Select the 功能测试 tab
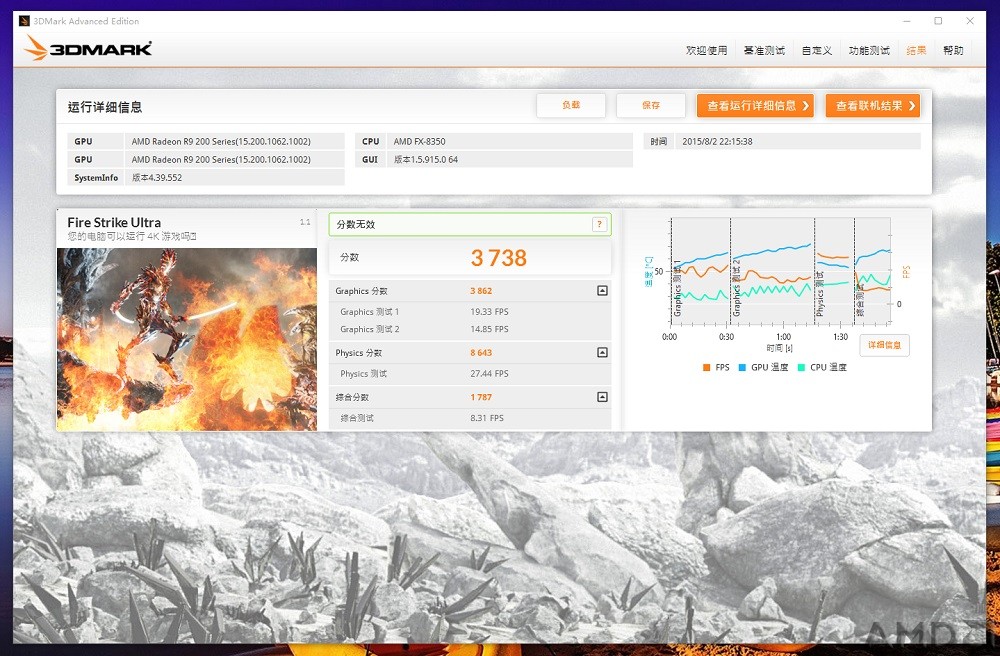1000x656 pixels. click(x=869, y=50)
